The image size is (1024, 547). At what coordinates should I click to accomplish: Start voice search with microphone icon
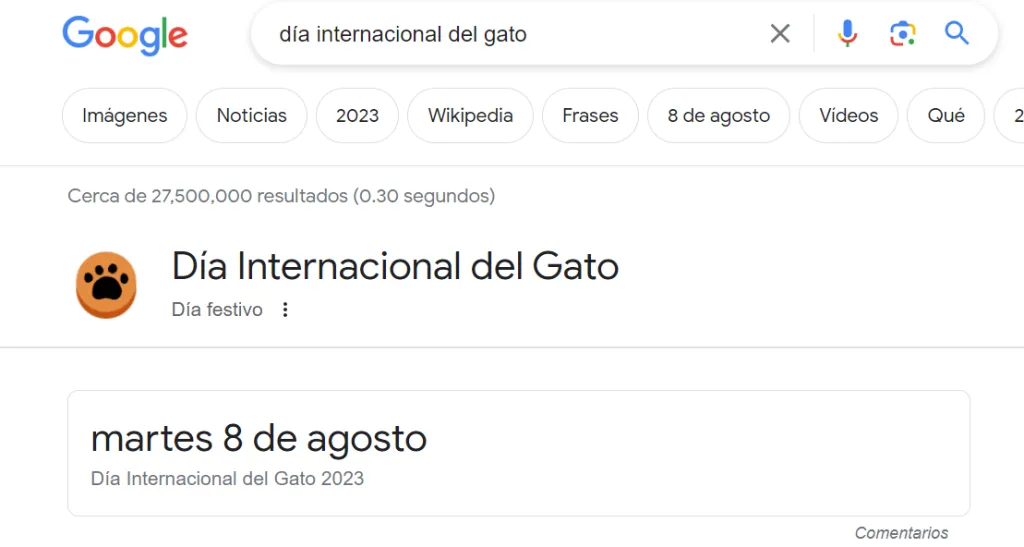click(x=847, y=34)
